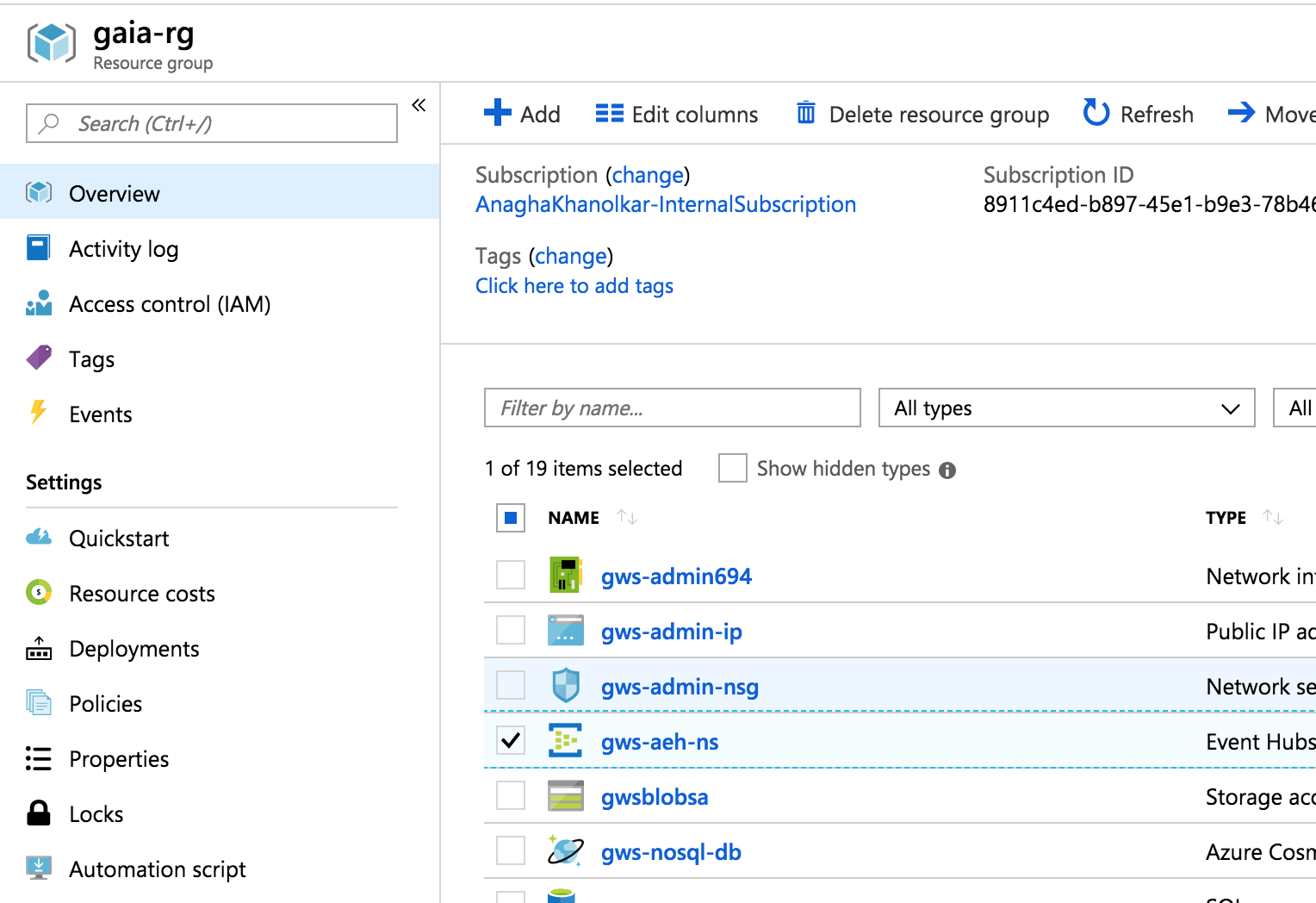The width and height of the screenshot is (1316, 903).
Task: Click the Events lightning bolt icon
Action: tap(38, 413)
